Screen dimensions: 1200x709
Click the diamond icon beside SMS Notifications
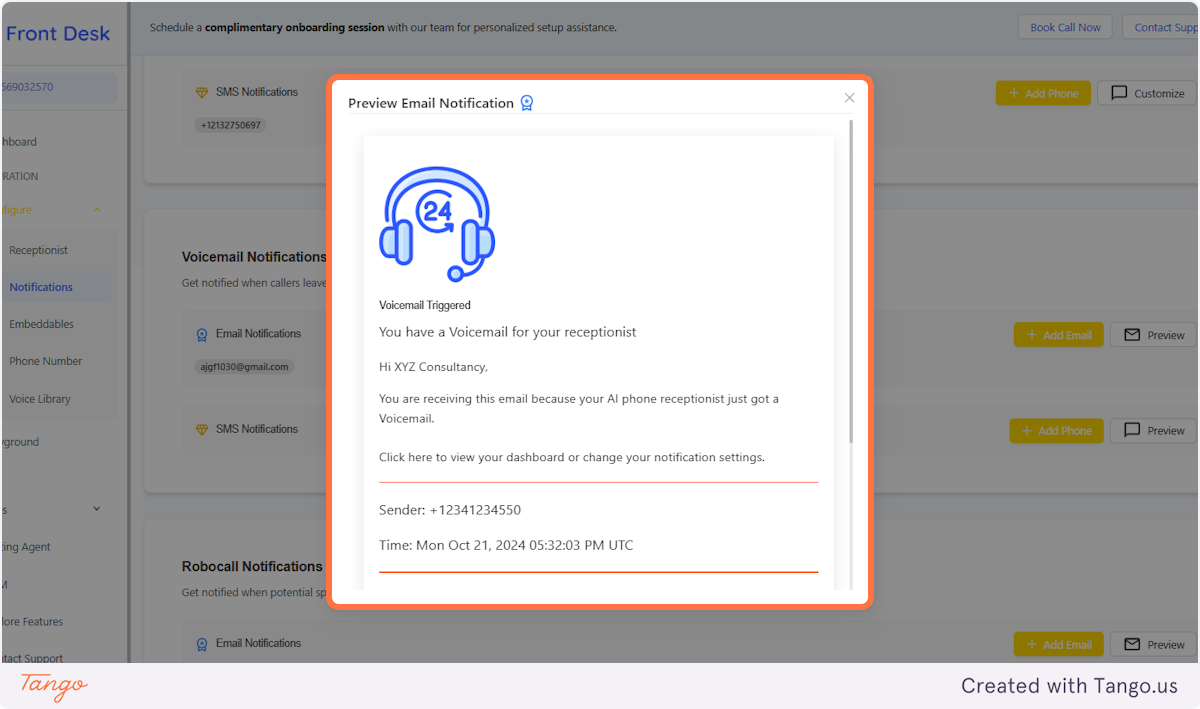tap(201, 92)
